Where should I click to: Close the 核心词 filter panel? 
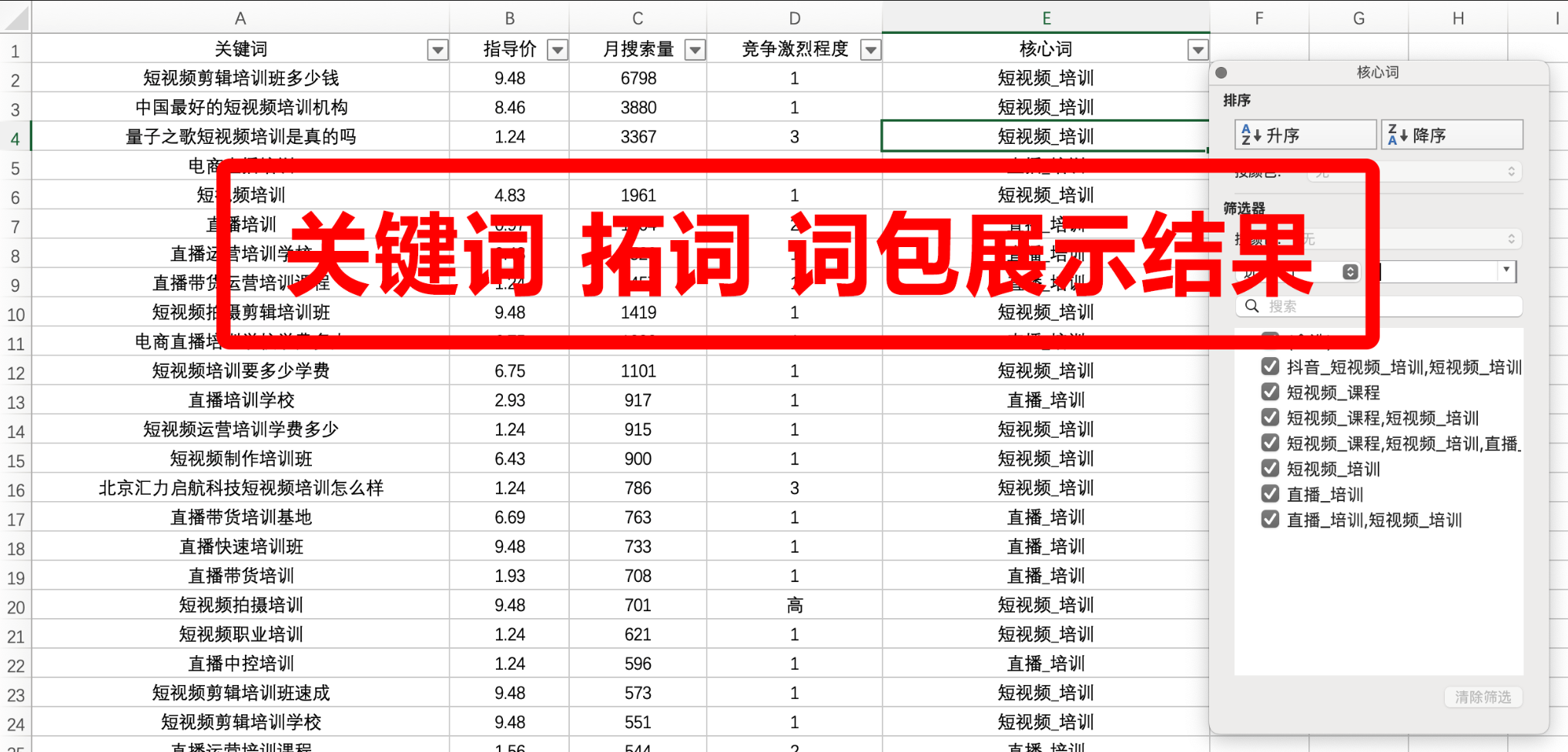(1221, 73)
